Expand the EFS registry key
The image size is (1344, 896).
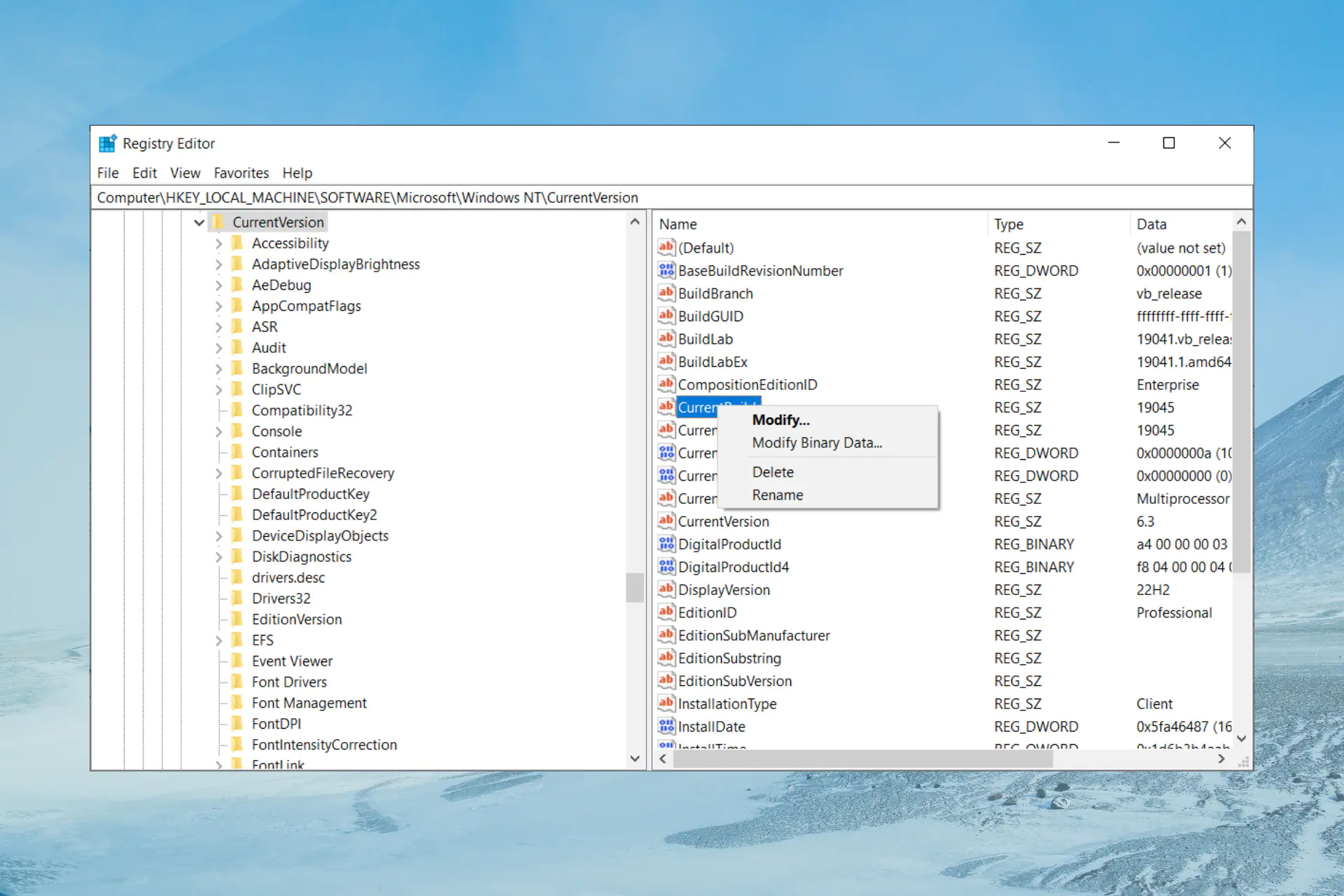[x=218, y=640]
